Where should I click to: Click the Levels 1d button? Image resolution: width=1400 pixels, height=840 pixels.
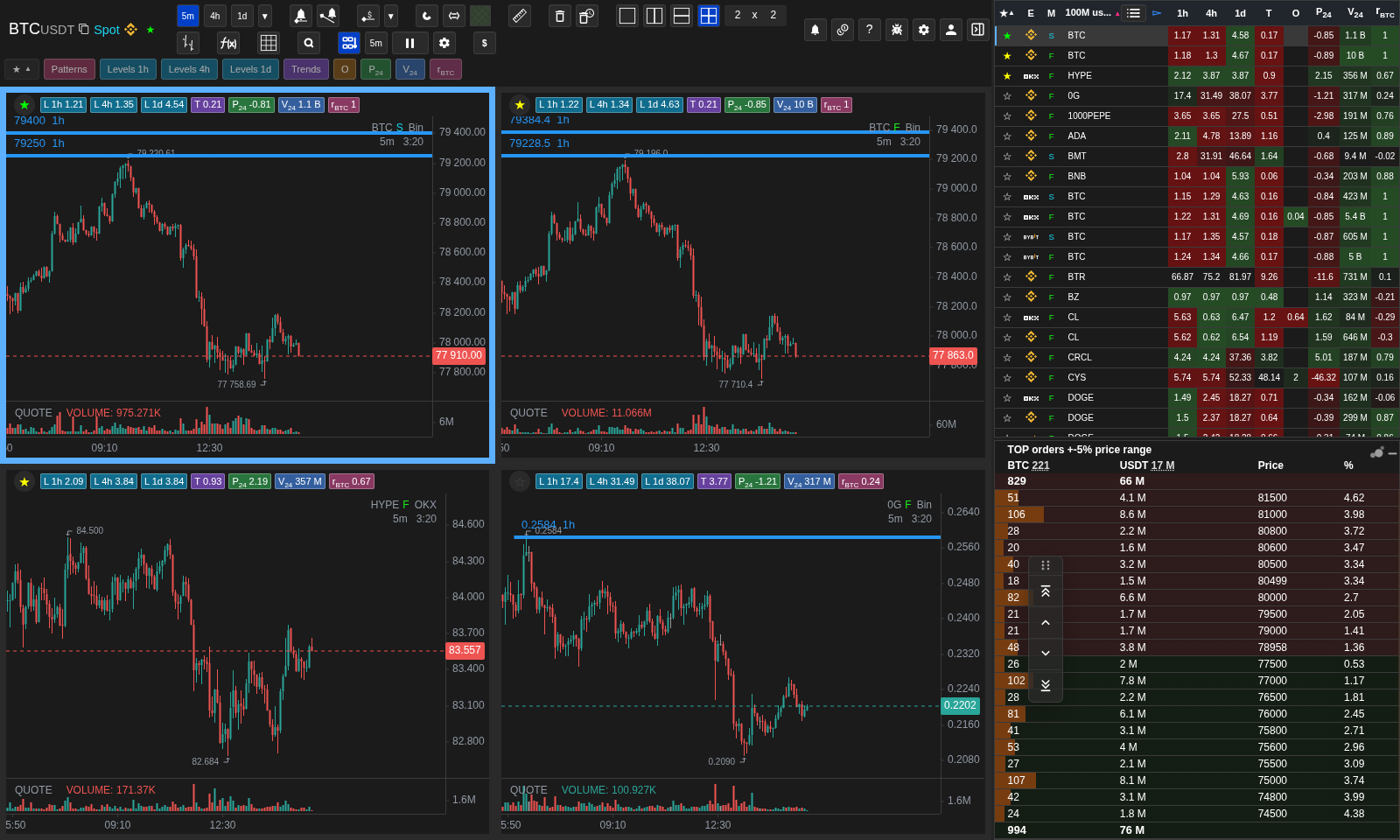tap(250, 69)
